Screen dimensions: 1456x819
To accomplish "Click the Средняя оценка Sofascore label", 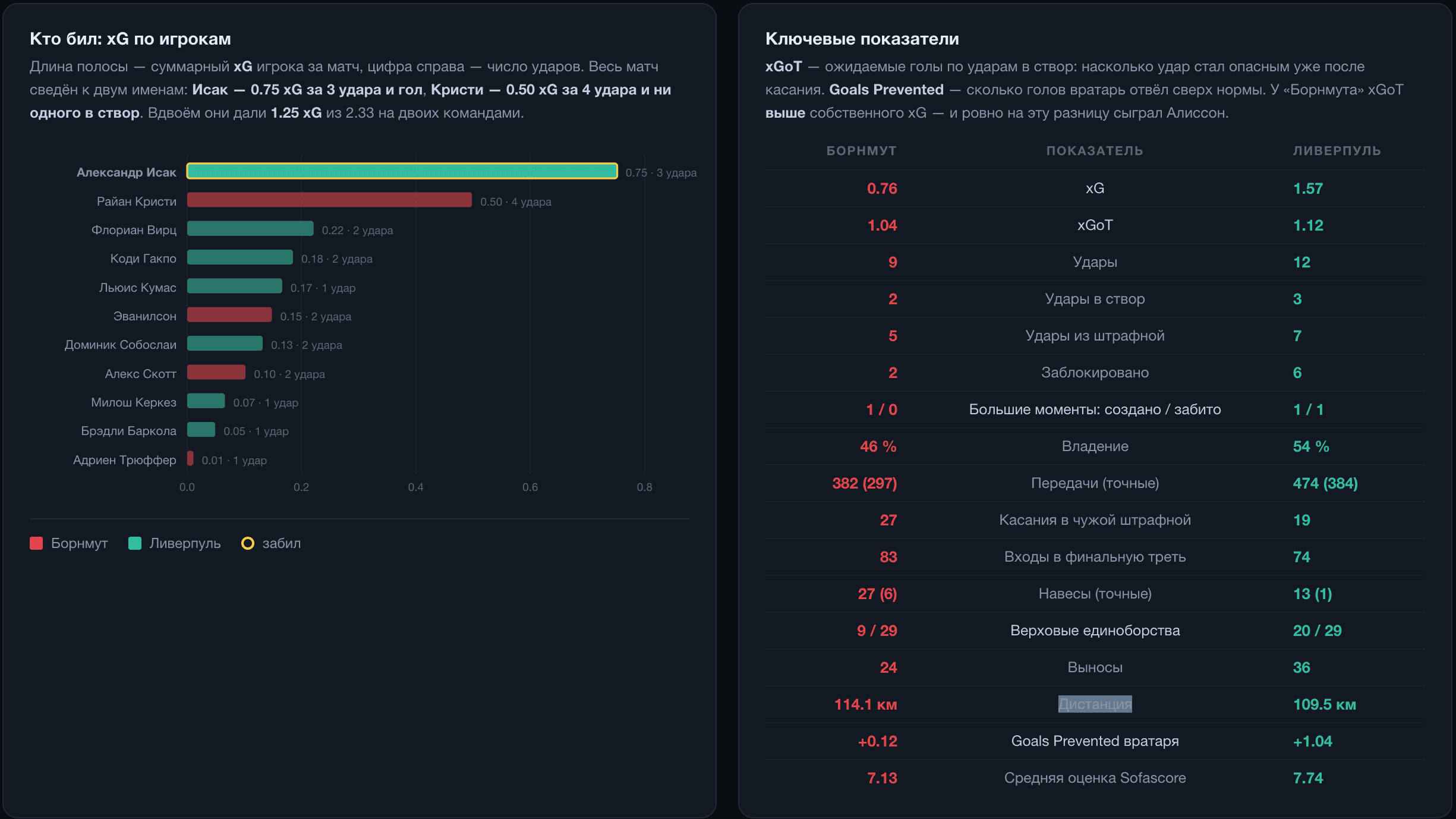I will pos(1095,778).
